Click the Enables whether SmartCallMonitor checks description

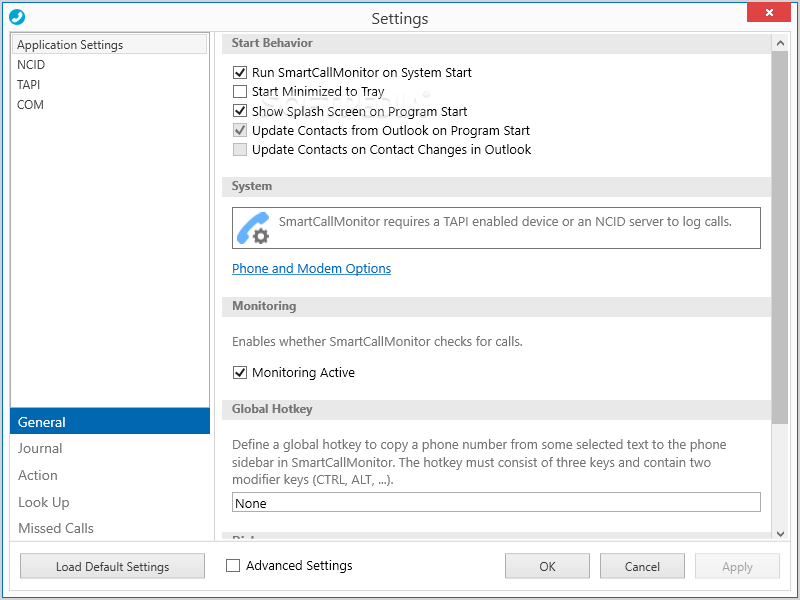click(377, 341)
